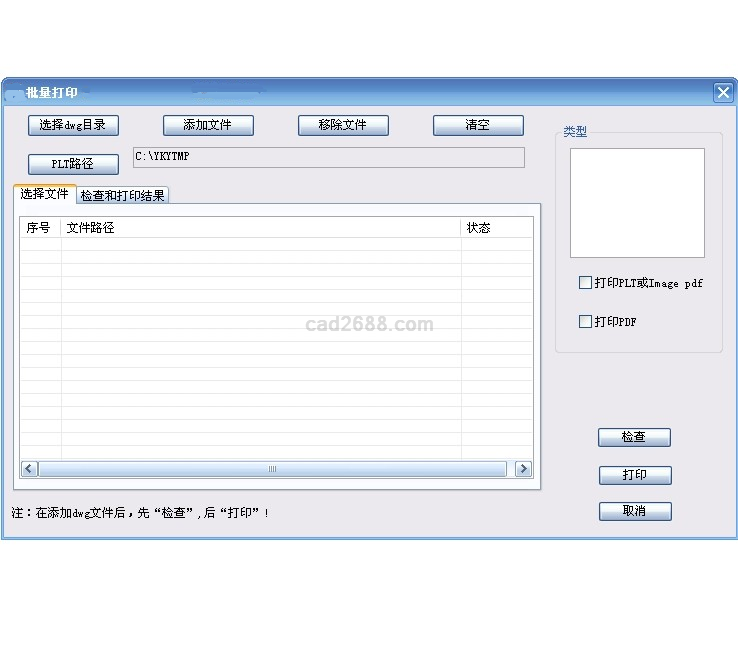Image resolution: width=738 pixels, height=647 pixels.
Task: Click the C:\YKYTMP path field
Action: [328, 157]
